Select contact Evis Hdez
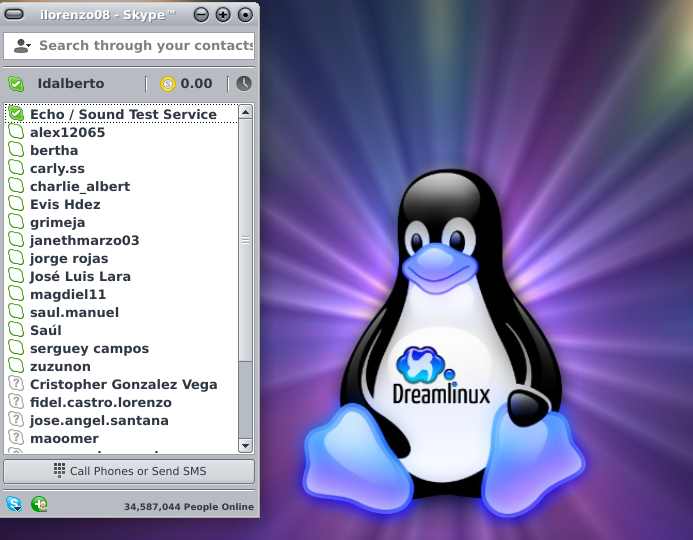 pos(122,204)
